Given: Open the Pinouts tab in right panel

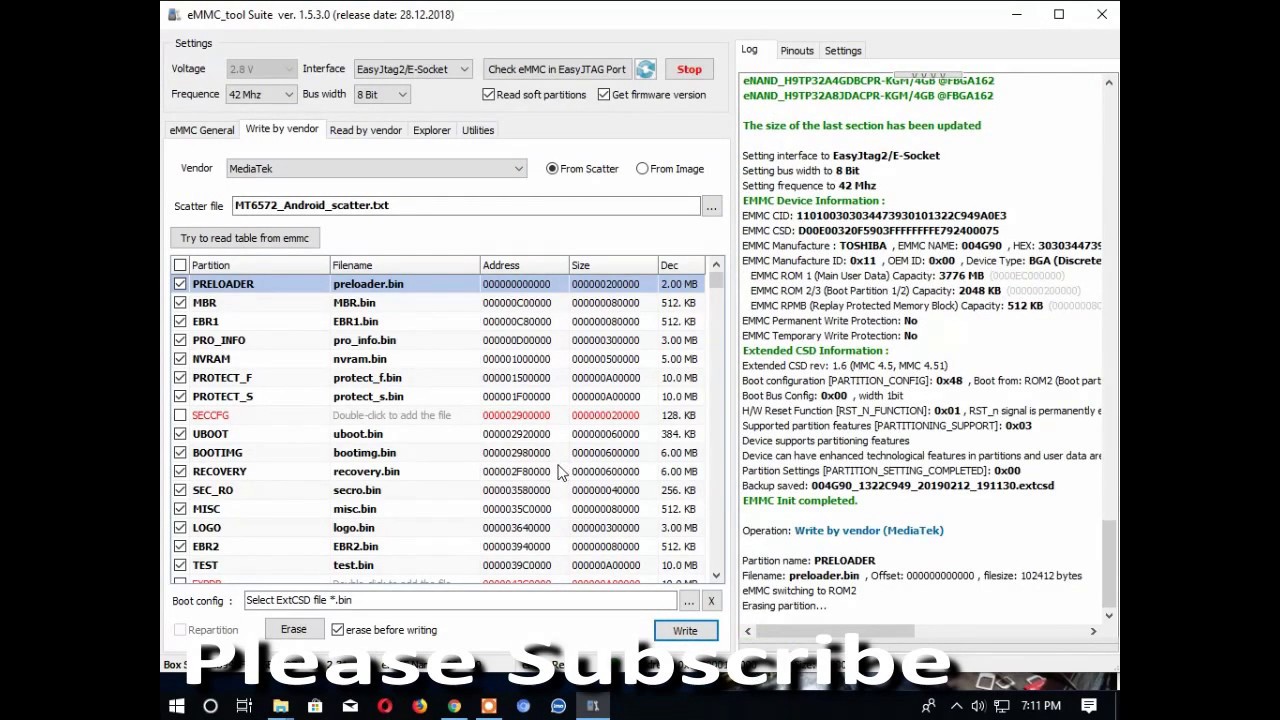Looking at the screenshot, I should click(x=797, y=51).
